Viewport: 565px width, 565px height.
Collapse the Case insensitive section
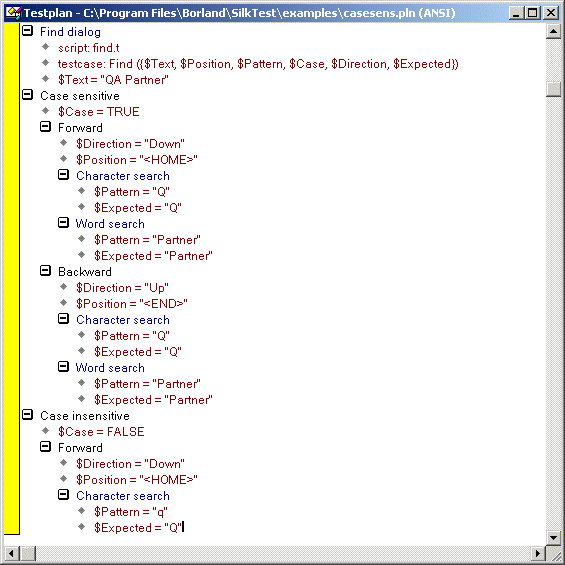pos(27,415)
